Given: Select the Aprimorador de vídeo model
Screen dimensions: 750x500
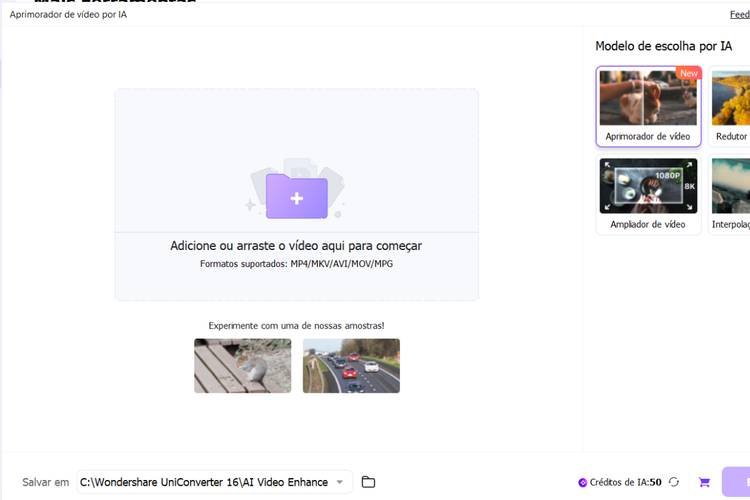Looking at the screenshot, I should (648, 106).
